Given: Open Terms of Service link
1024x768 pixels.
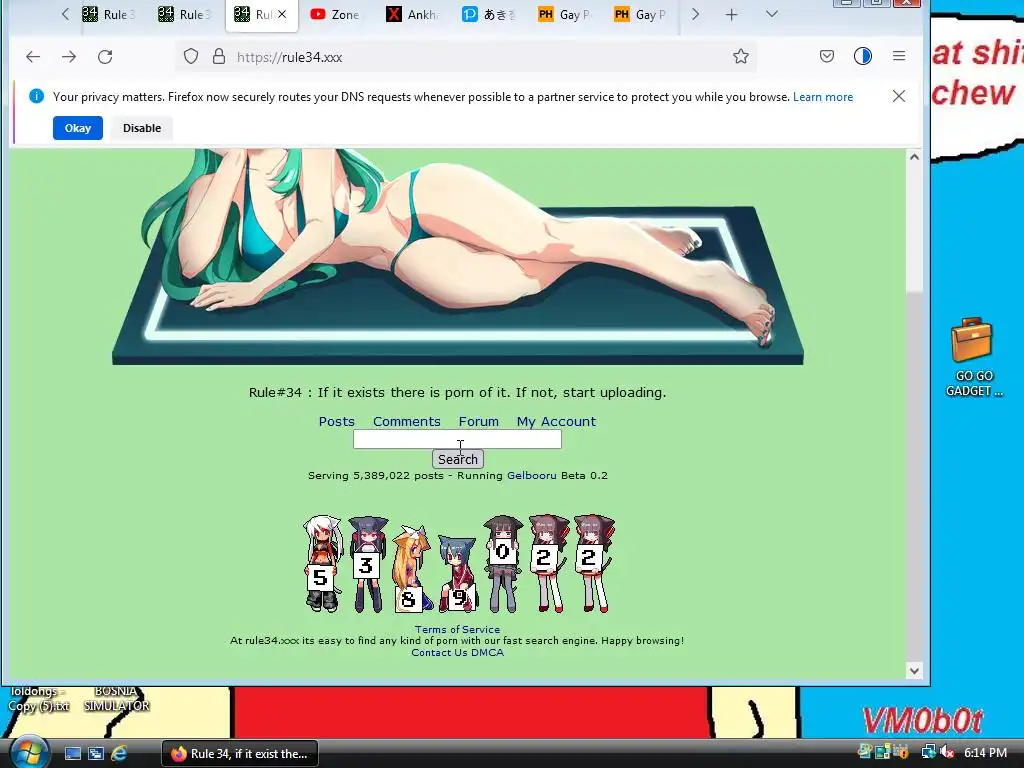Looking at the screenshot, I should 457,630.
